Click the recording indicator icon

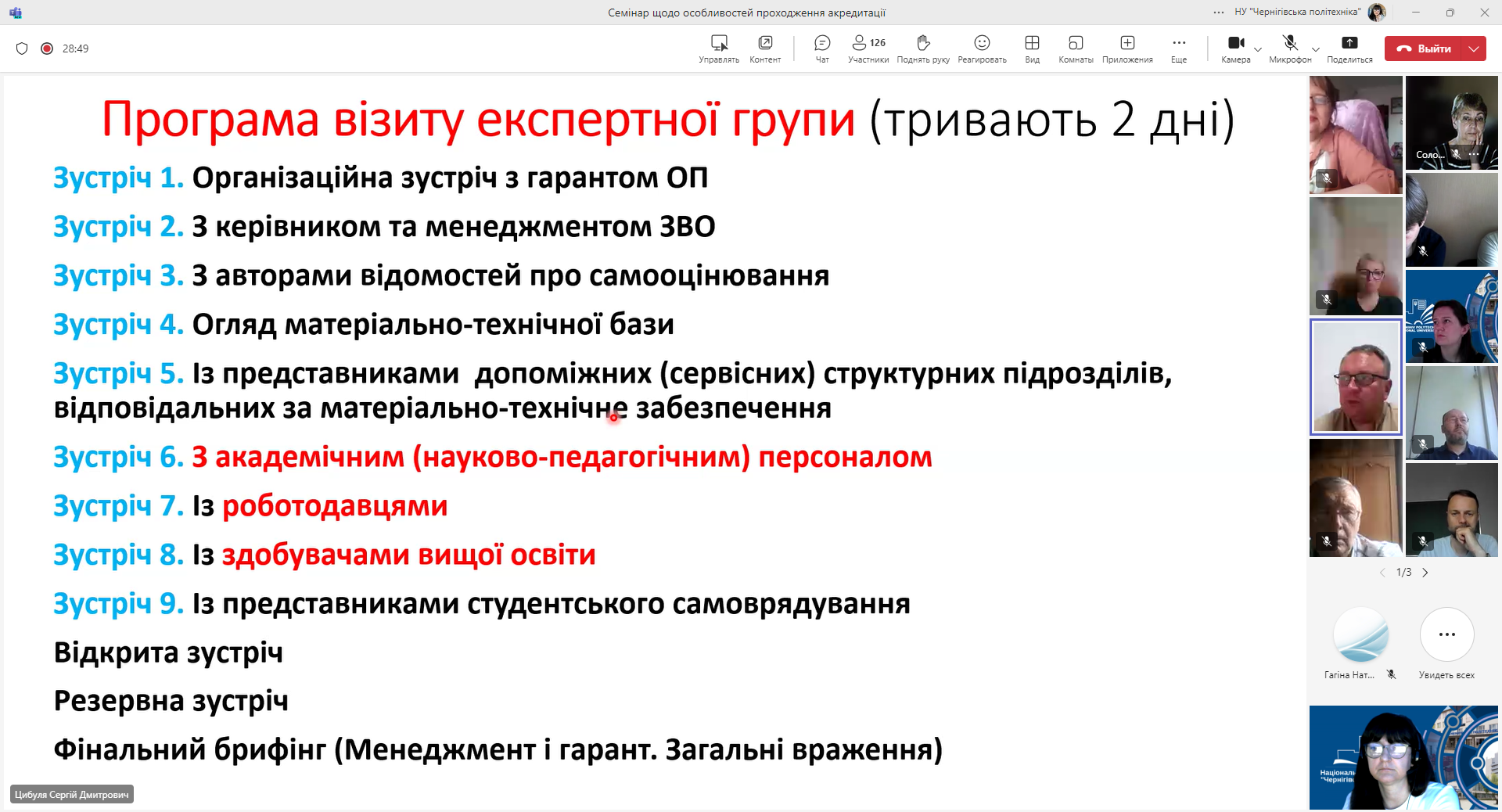47,49
